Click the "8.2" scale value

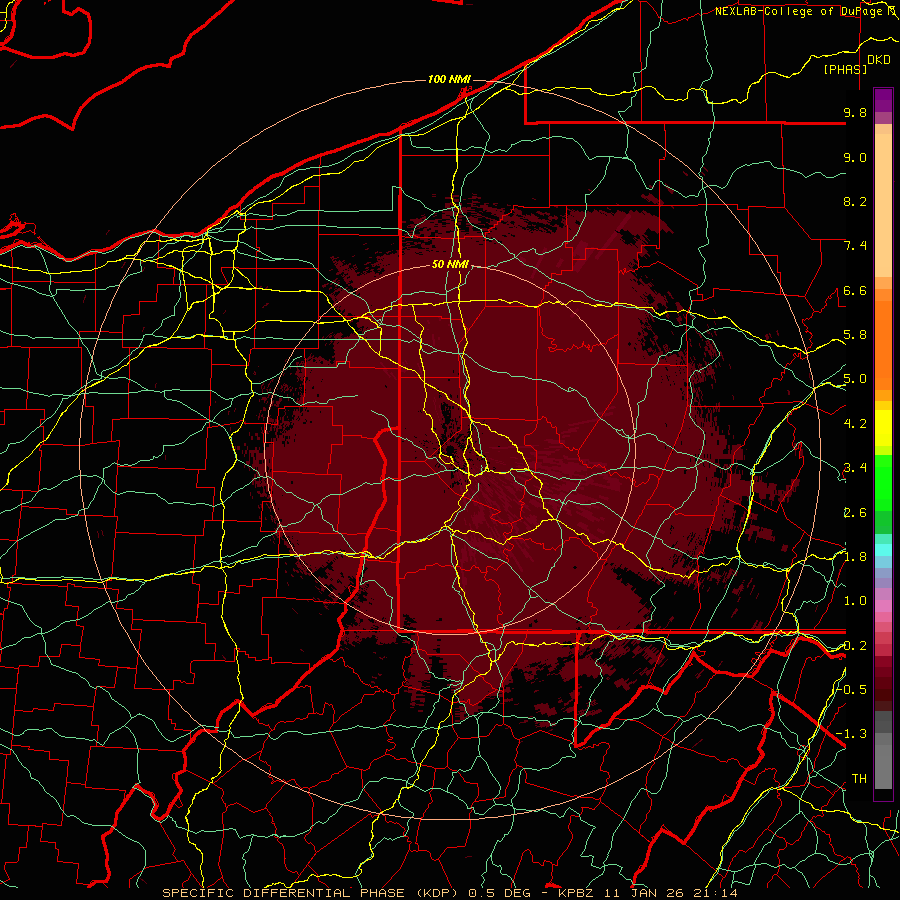coord(855,201)
